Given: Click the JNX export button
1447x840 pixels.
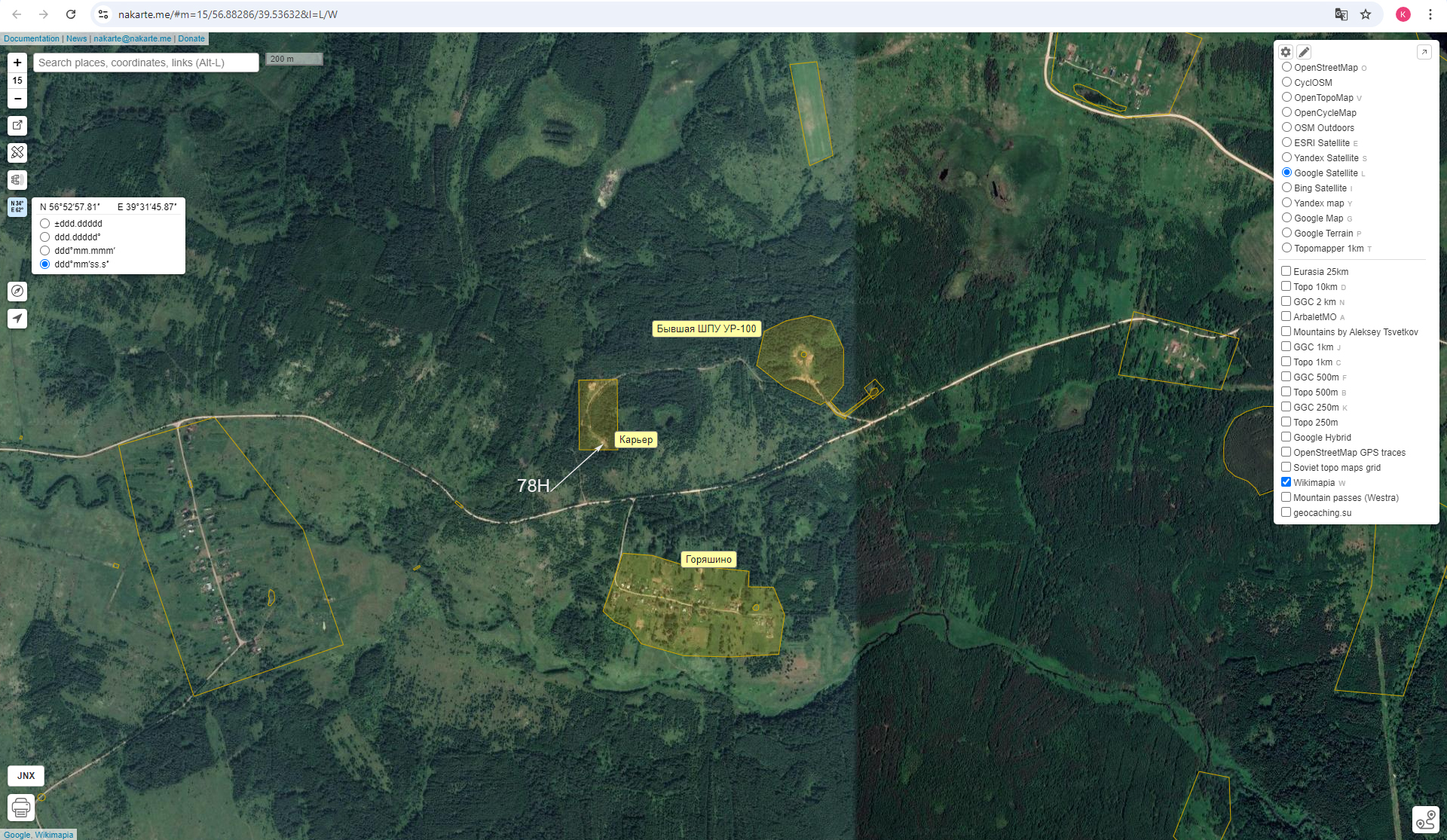Looking at the screenshot, I should [x=26, y=775].
